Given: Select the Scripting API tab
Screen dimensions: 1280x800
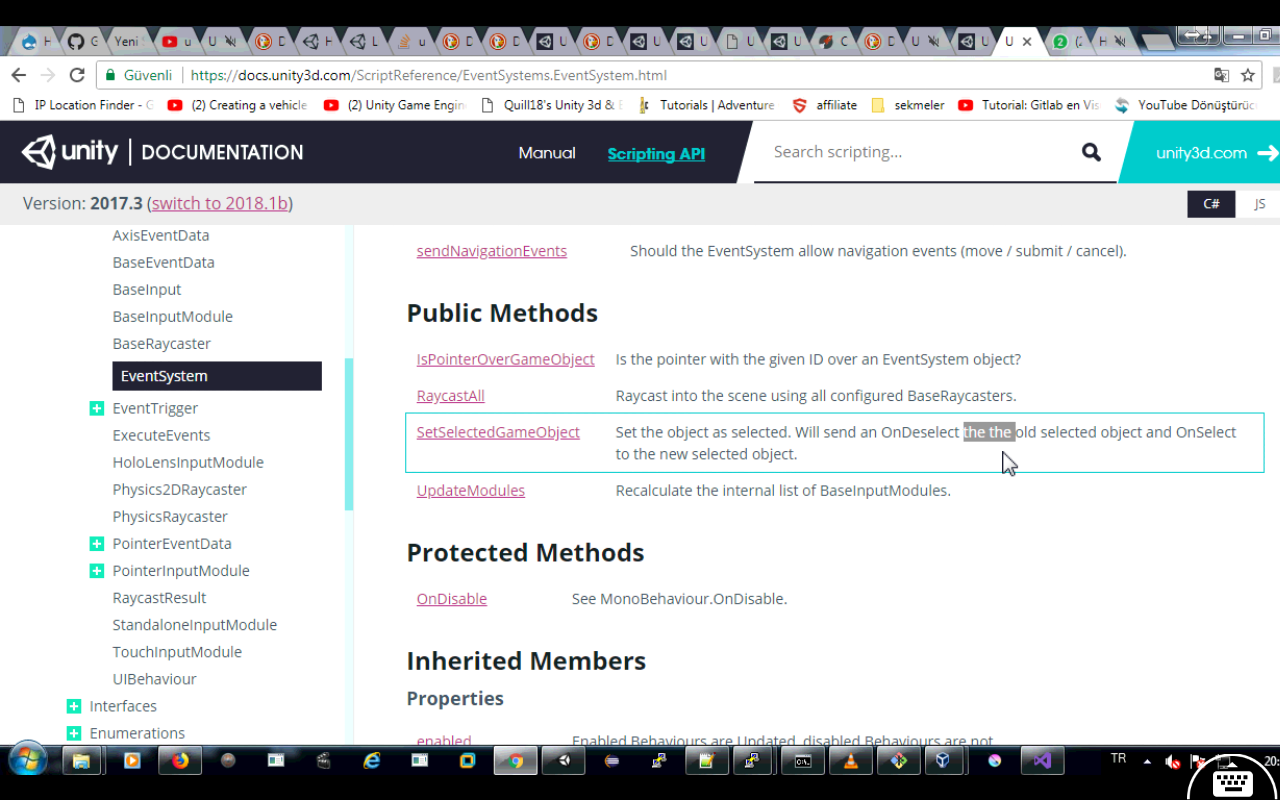Looking at the screenshot, I should (x=656, y=154).
